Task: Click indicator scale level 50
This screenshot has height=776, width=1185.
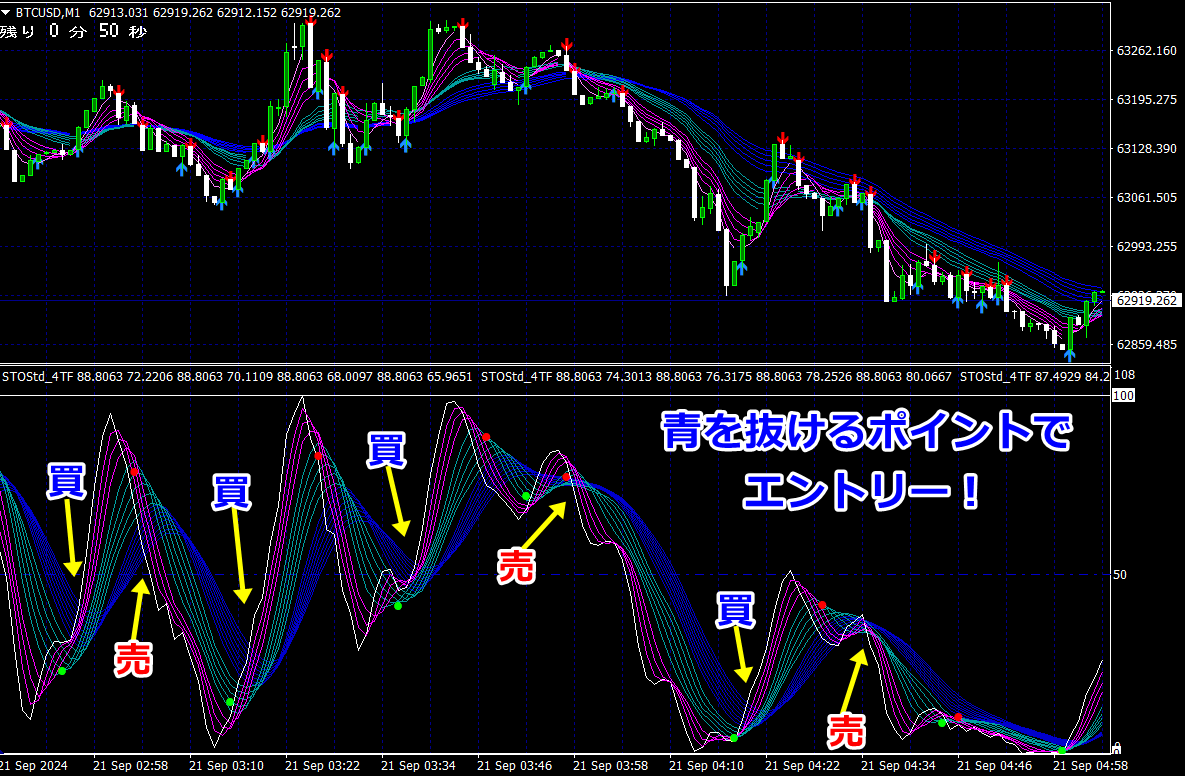Action: coord(1119,575)
